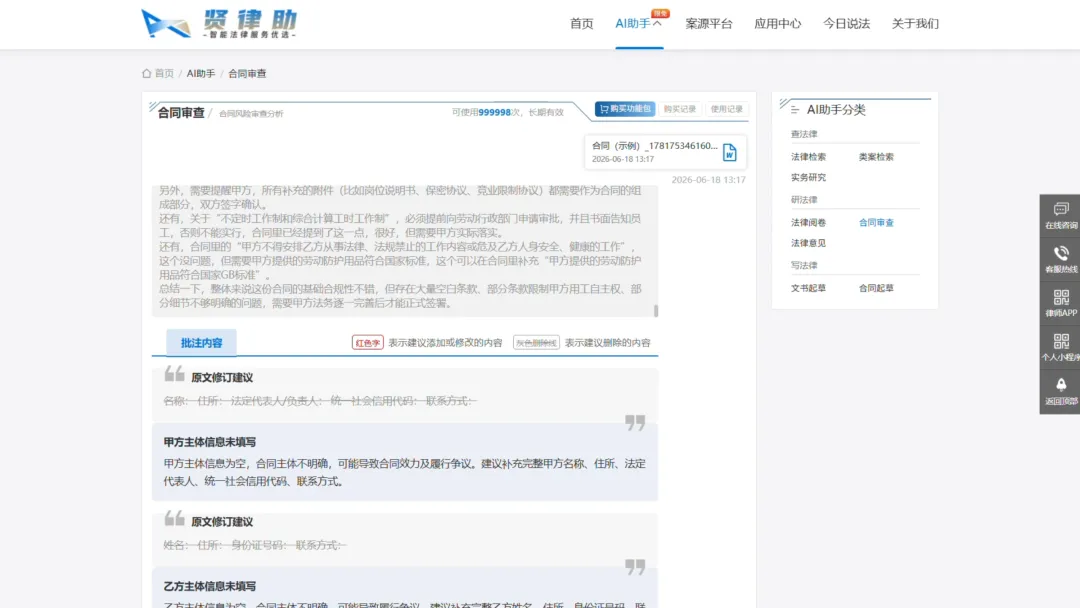Image resolution: width=1080 pixels, height=608 pixels.
Task: Open 案源平台 in top navigation
Action: coord(709,23)
